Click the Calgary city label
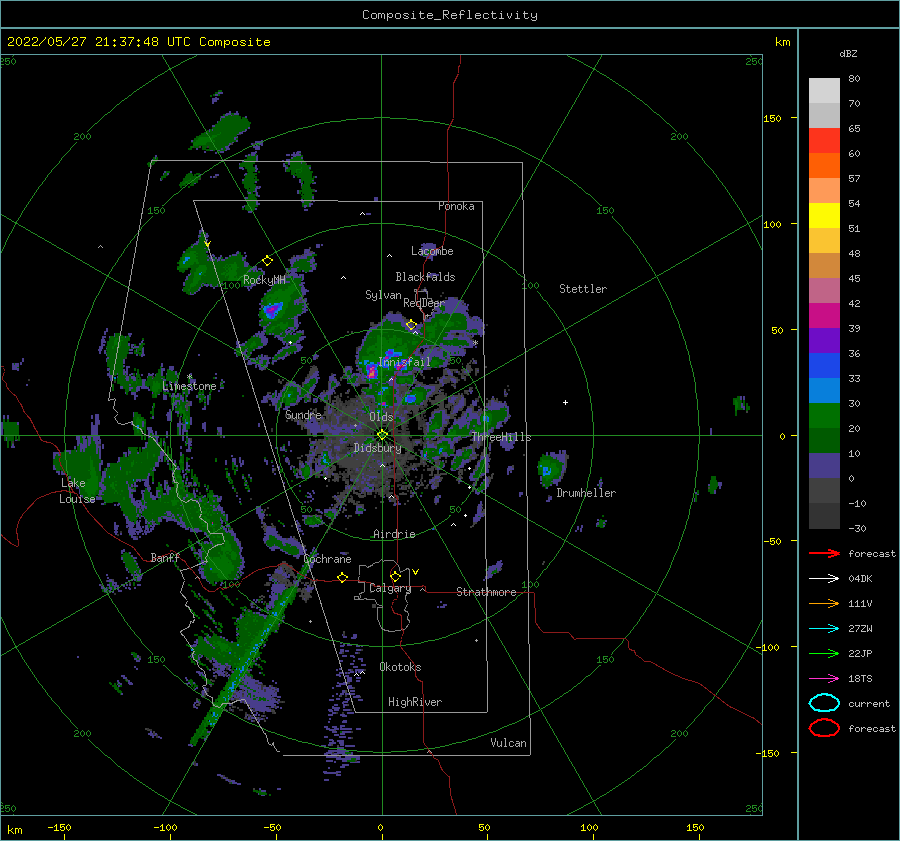 click(390, 588)
